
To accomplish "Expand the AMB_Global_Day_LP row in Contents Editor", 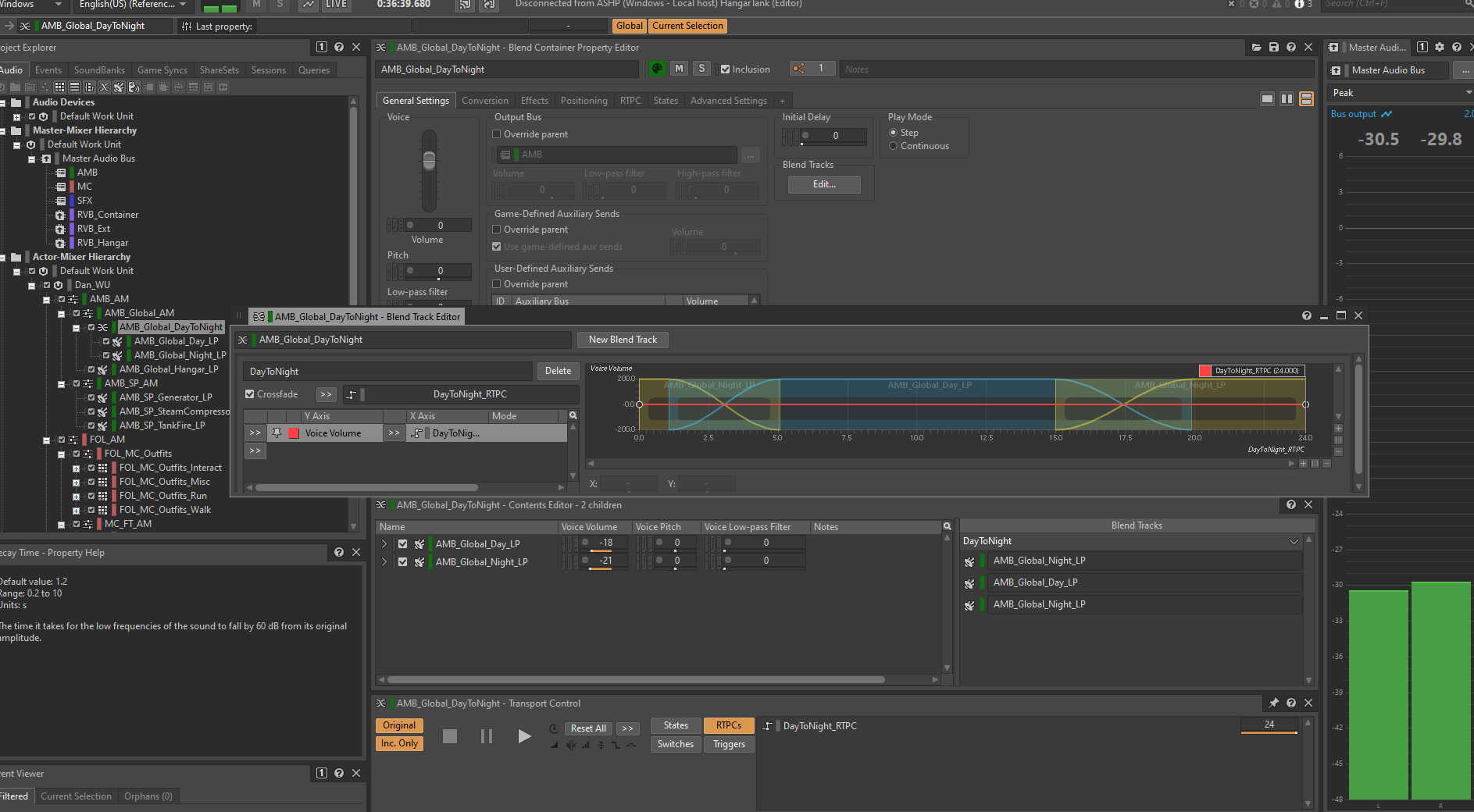I will pyautogui.click(x=384, y=544).
